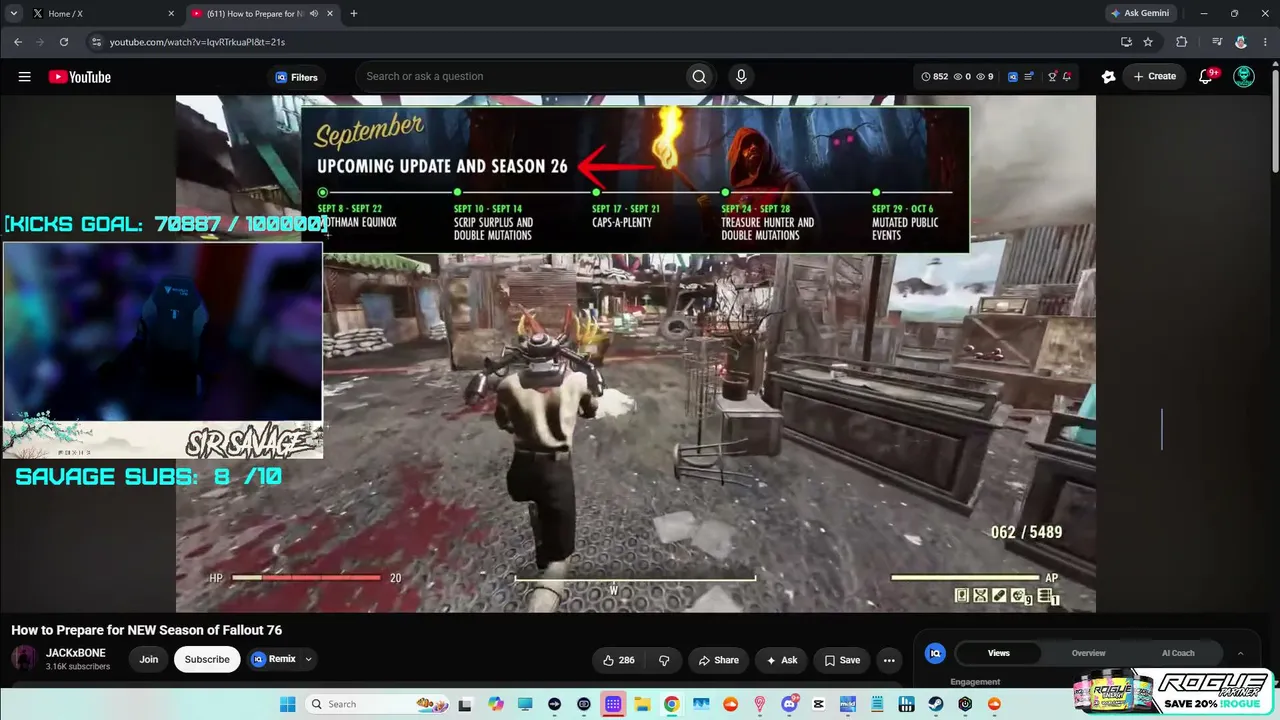Image resolution: width=1280 pixels, height=720 pixels.
Task: Open Chrome's three-dot menu
Action: (1263, 42)
